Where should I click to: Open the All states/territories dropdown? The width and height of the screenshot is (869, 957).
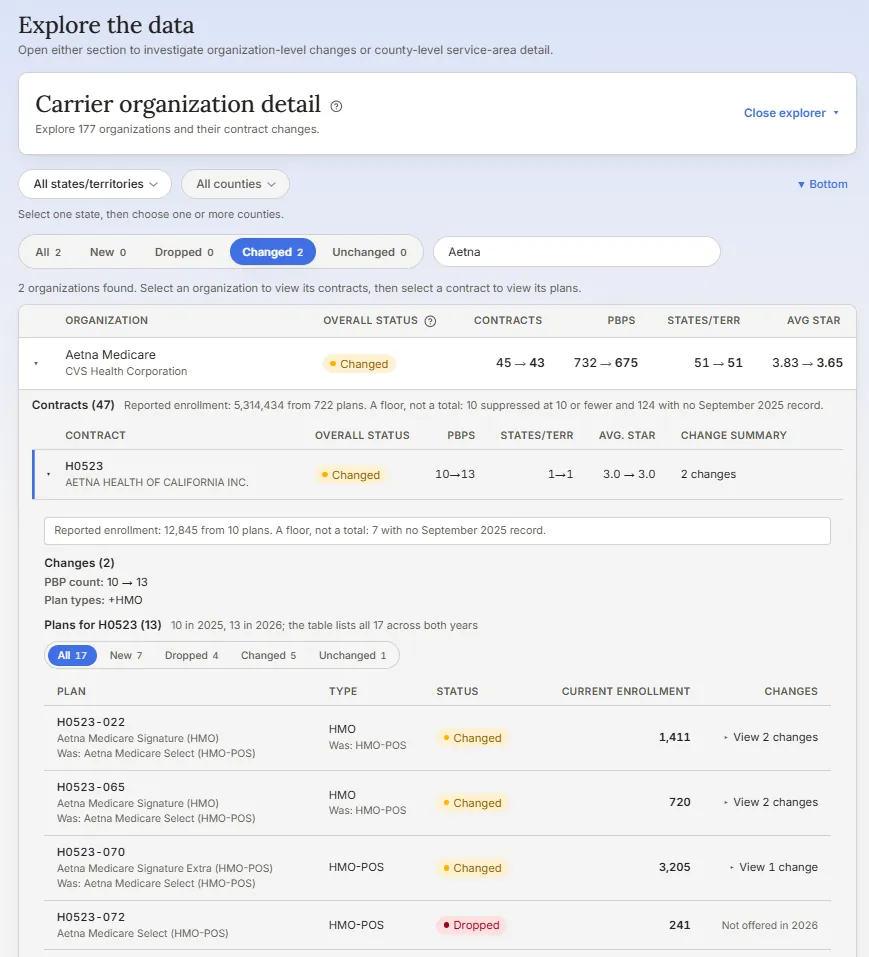pos(95,184)
